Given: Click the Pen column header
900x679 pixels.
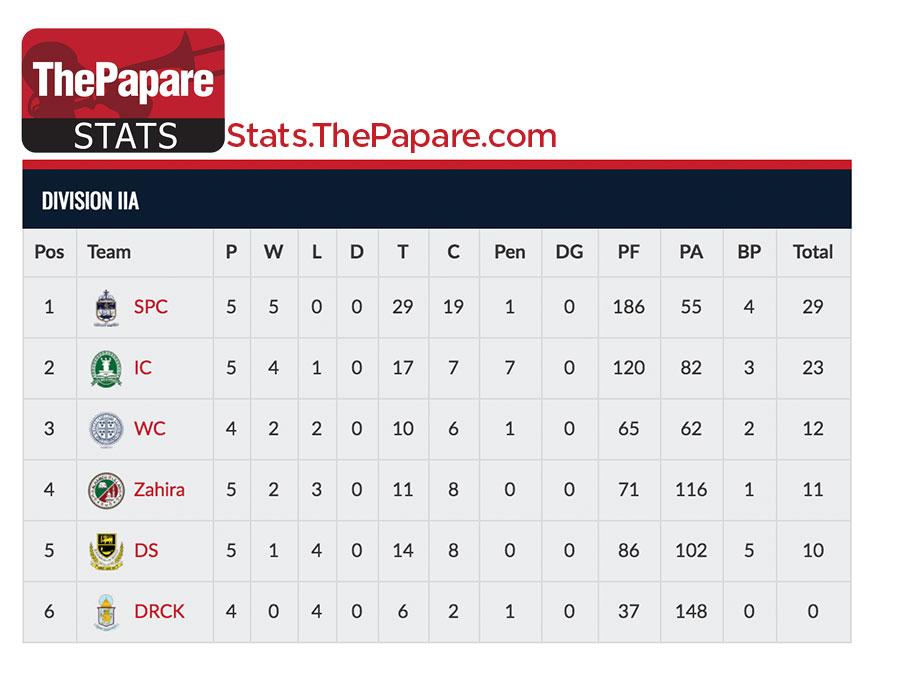Looking at the screenshot, I should [x=510, y=252].
